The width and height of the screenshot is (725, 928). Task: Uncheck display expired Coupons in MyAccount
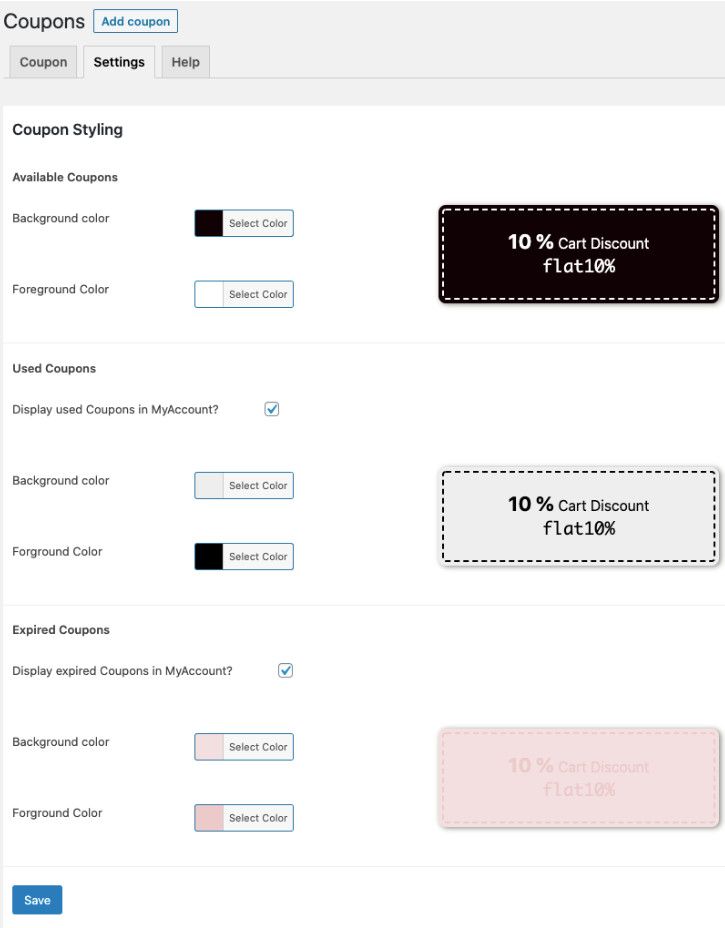285,670
